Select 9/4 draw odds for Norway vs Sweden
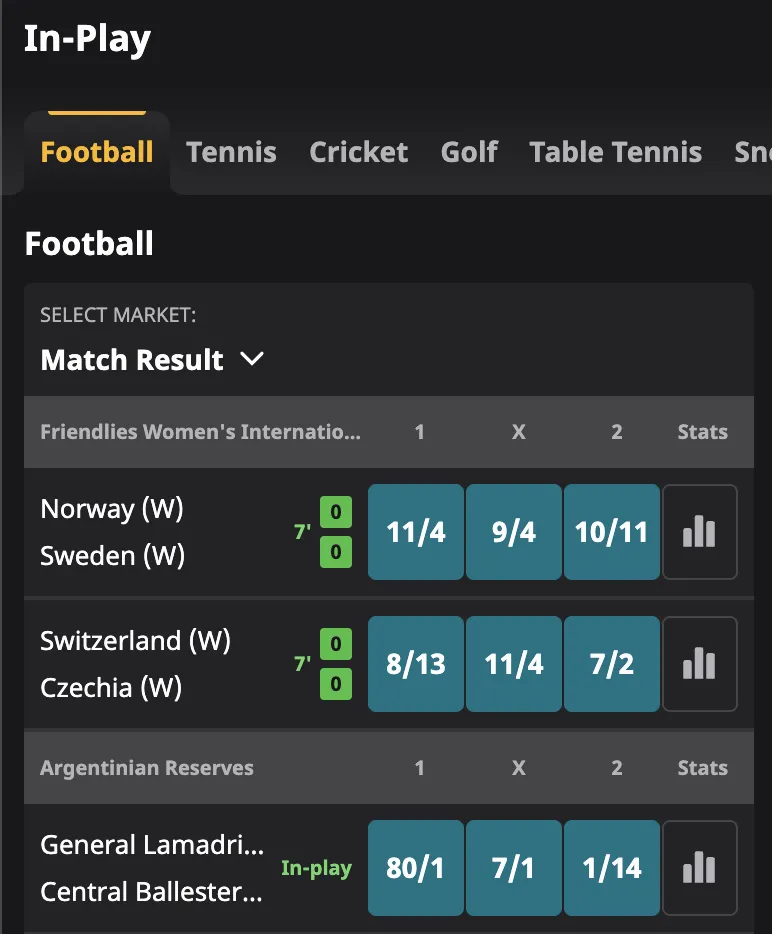This screenshot has width=772, height=934. point(513,531)
